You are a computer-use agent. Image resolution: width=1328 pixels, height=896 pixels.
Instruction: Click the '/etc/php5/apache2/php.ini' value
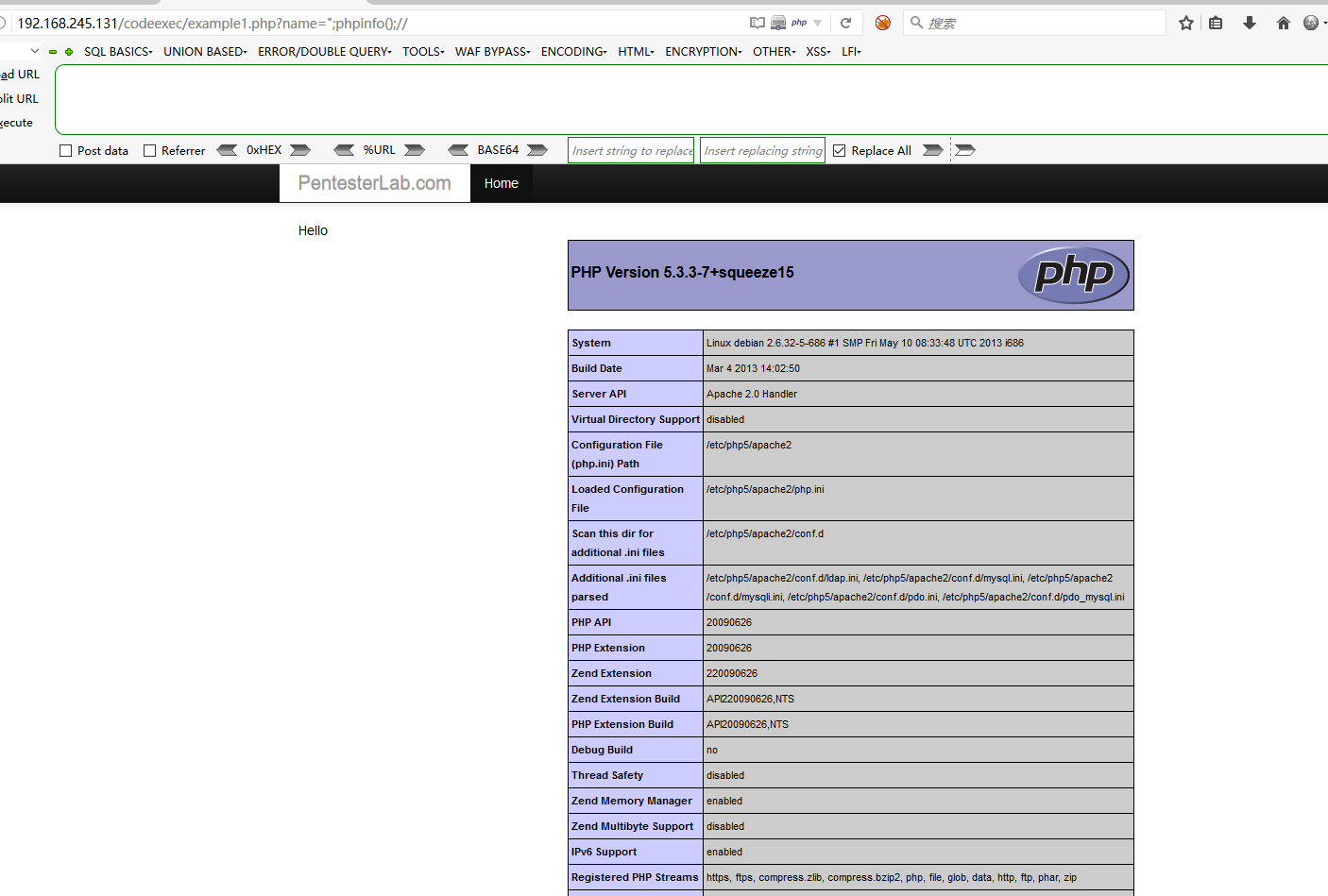click(765, 490)
